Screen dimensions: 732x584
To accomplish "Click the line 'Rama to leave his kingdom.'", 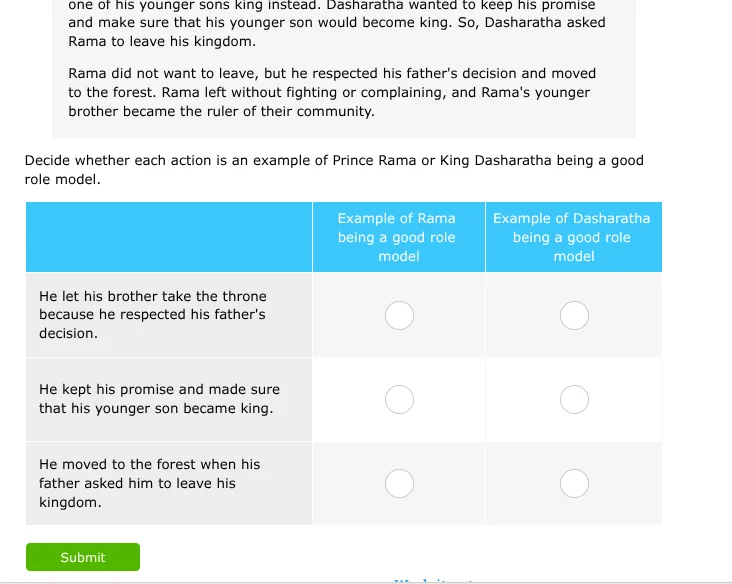I will [x=162, y=42].
